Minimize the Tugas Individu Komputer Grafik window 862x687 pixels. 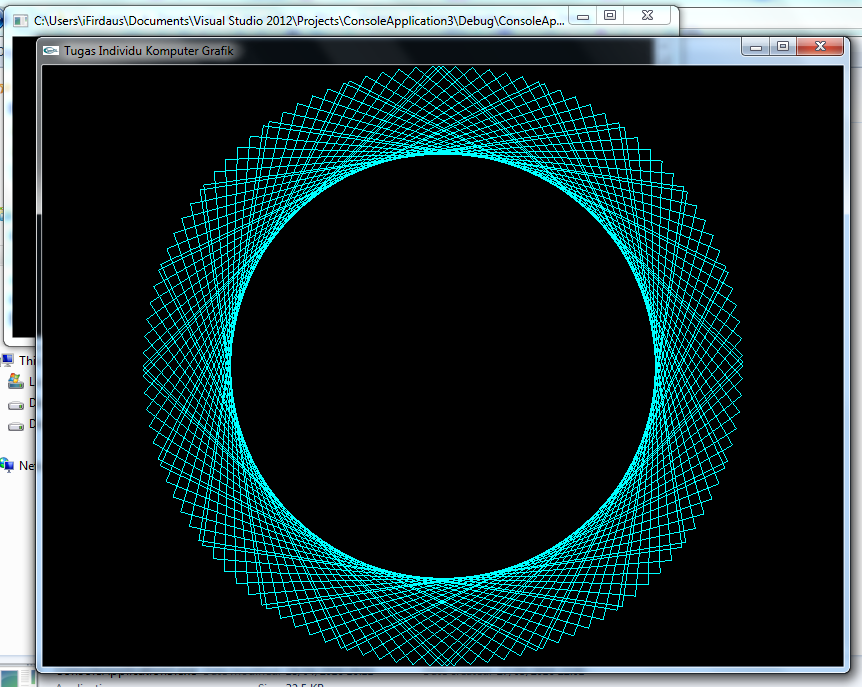(x=757, y=46)
